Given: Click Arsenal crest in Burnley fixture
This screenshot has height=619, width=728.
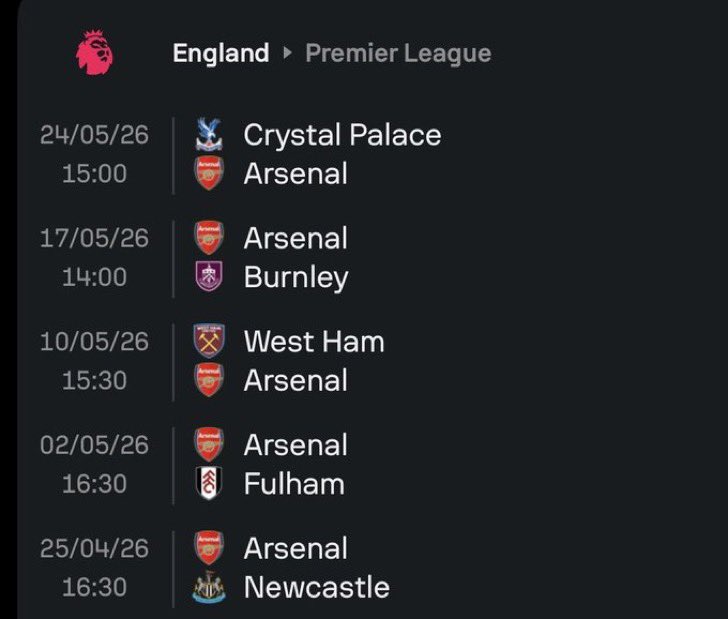Looking at the screenshot, I should coord(209,238).
